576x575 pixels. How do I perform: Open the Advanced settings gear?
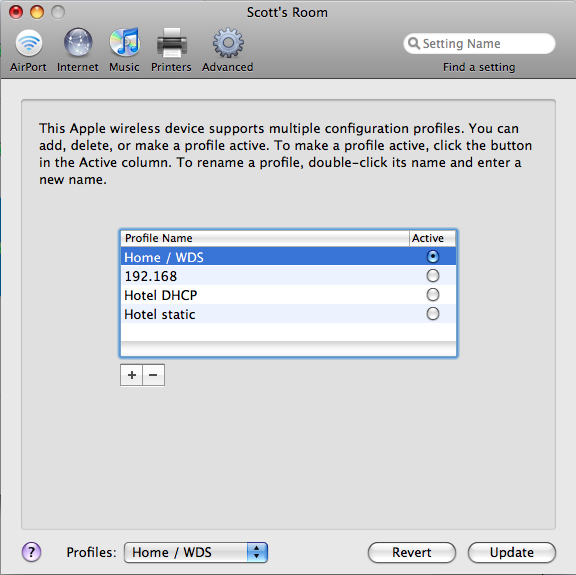point(227,50)
